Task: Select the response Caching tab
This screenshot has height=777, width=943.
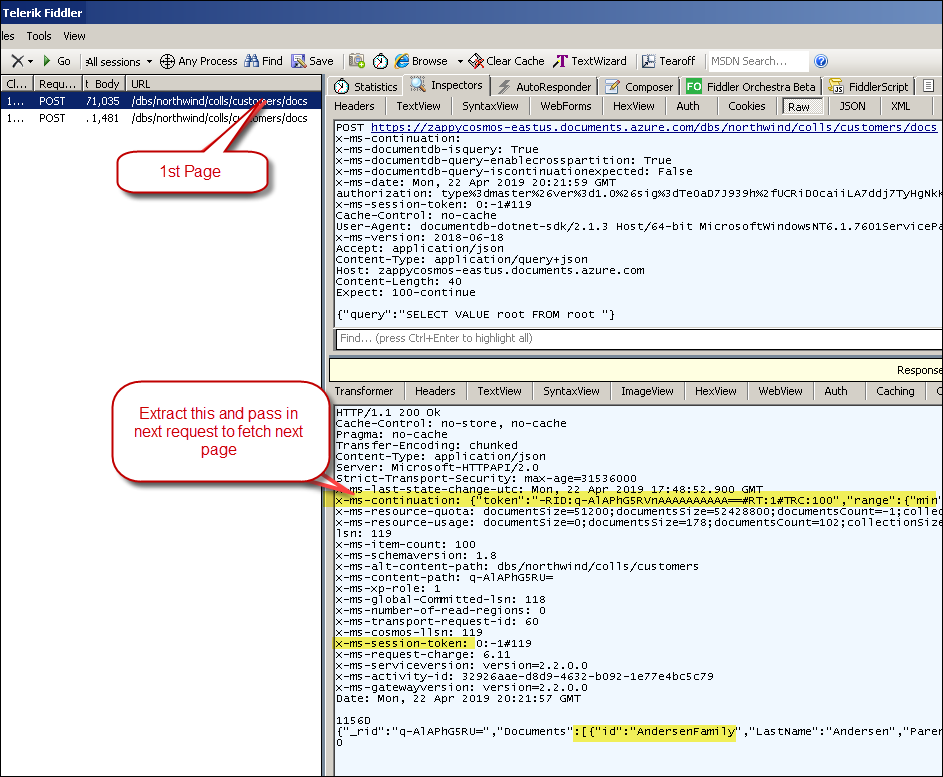Action: [x=895, y=392]
